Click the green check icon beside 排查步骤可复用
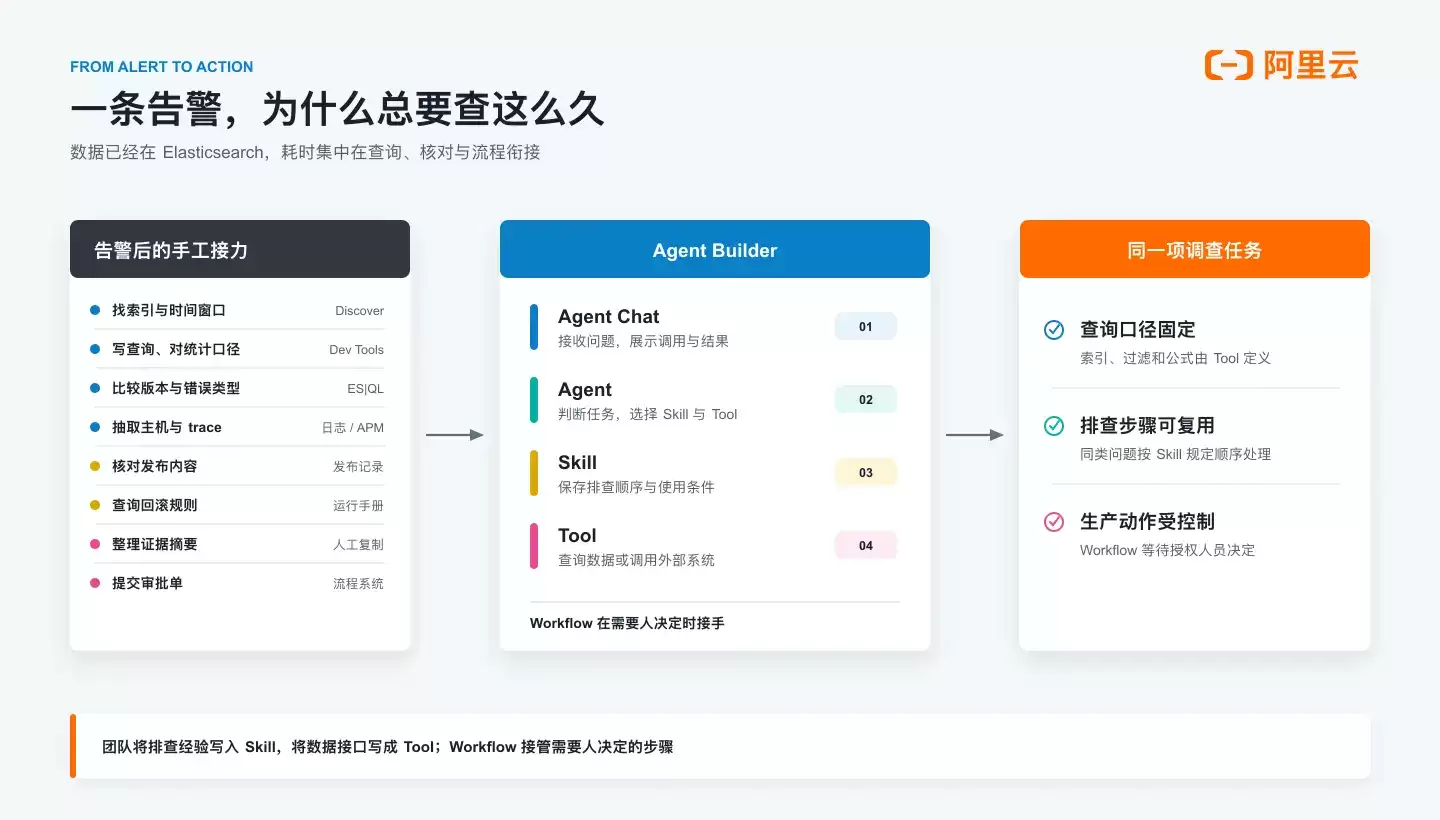 click(1054, 426)
